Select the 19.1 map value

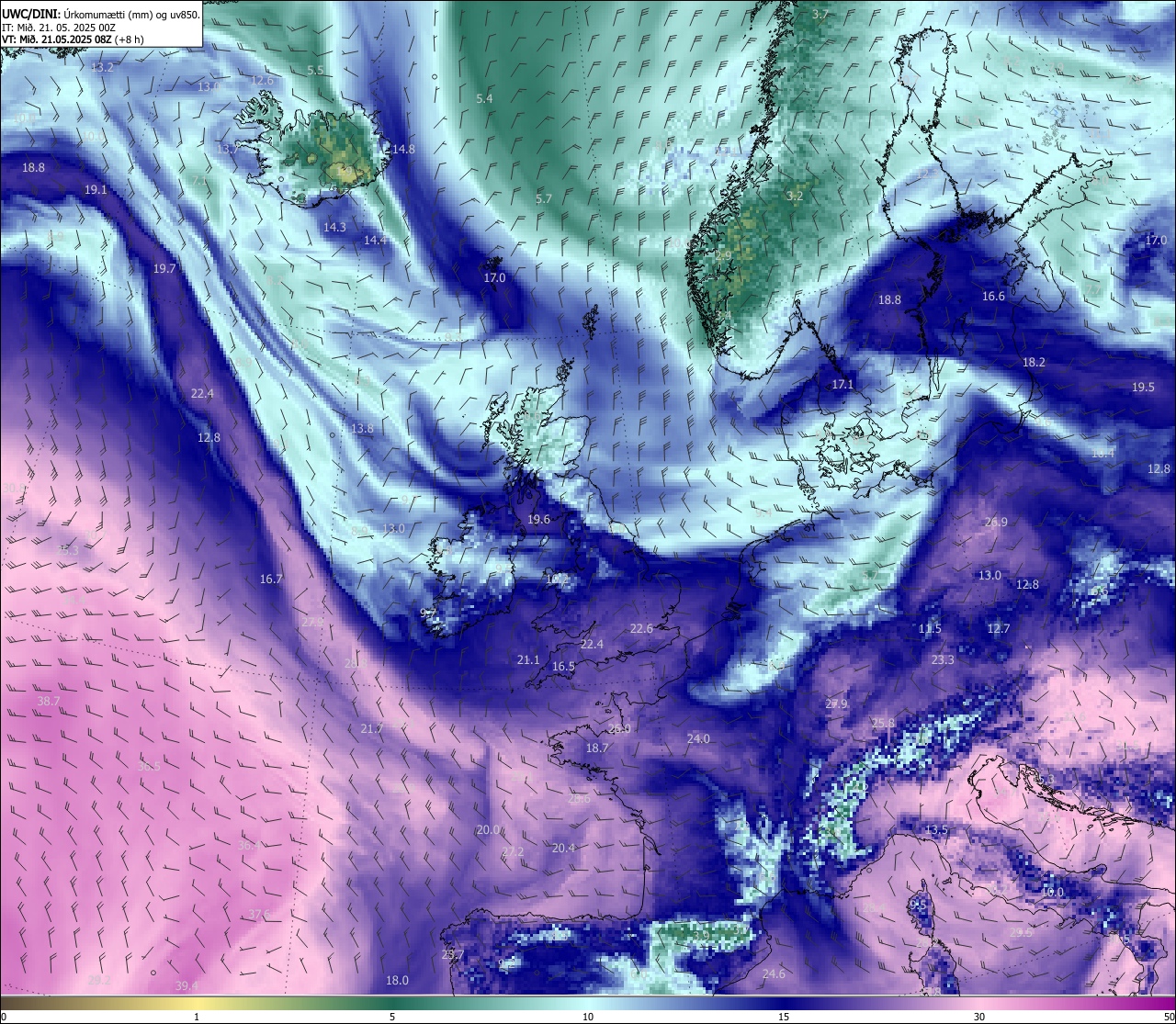tap(96, 190)
